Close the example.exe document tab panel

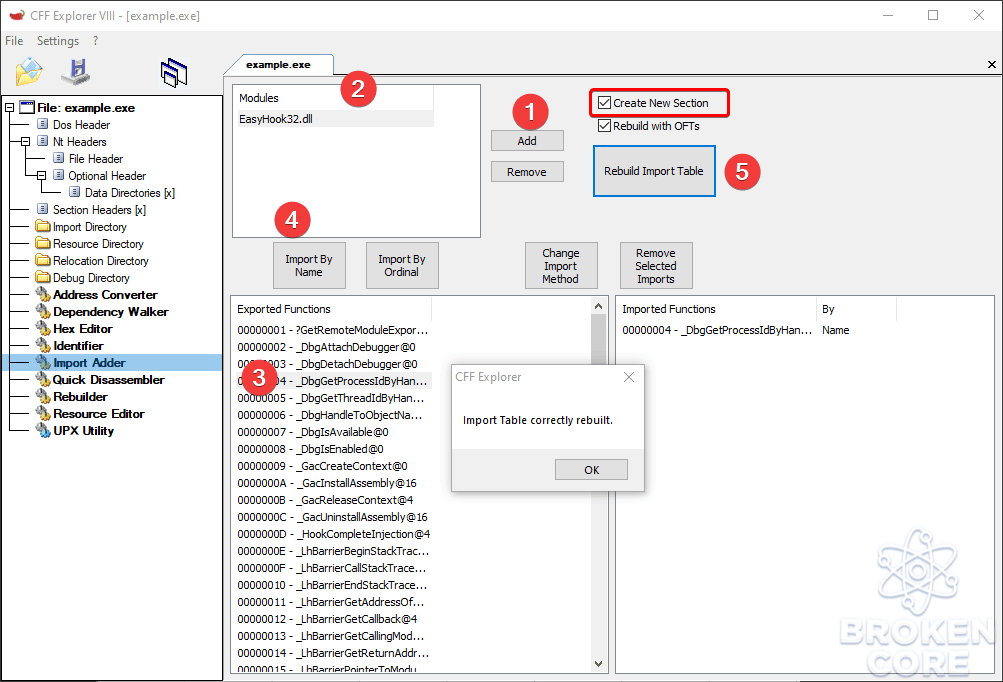[x=991, y=64]
